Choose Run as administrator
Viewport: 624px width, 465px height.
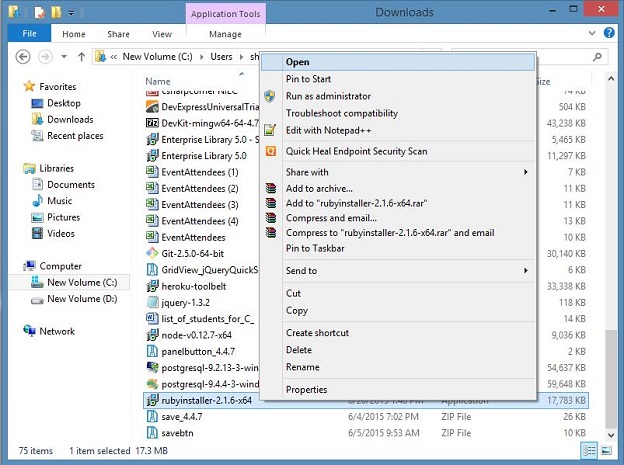[x=328, y=96]
